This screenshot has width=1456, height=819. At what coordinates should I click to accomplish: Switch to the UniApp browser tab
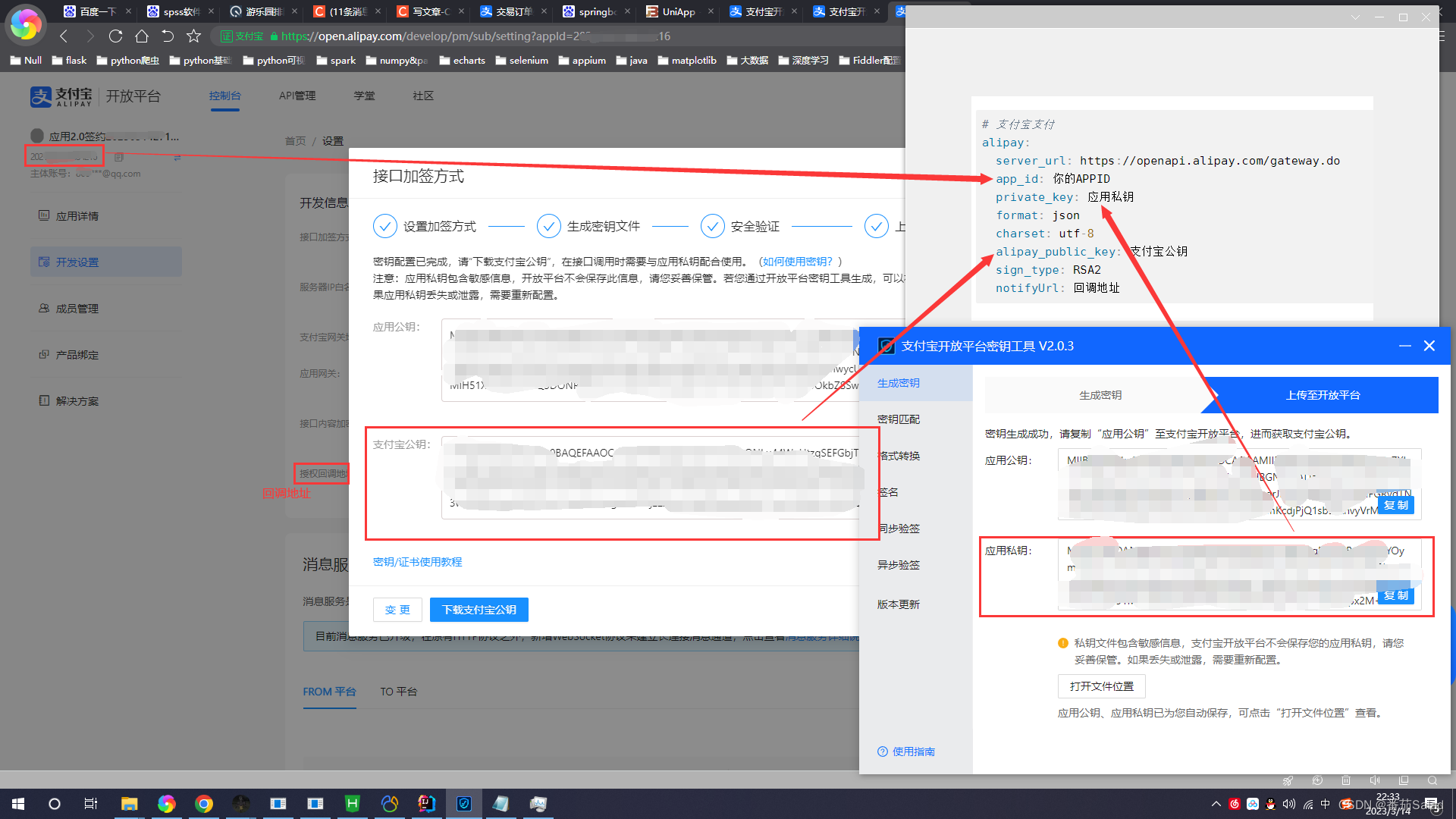tap(671, 11)
